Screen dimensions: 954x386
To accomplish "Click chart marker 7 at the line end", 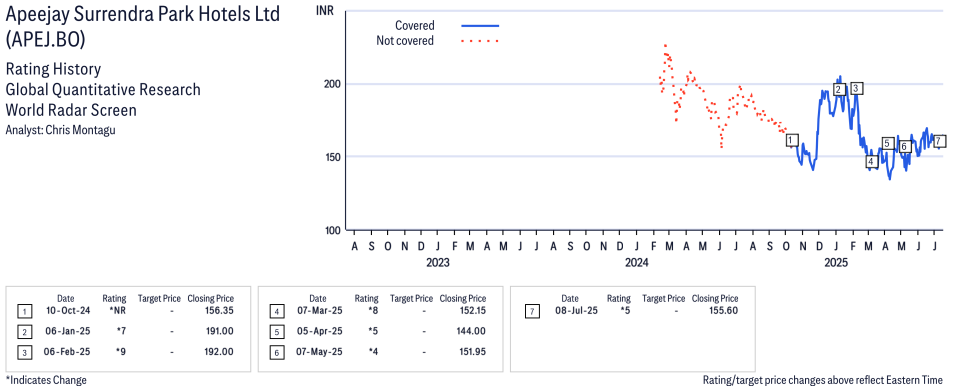I will 938,141.
